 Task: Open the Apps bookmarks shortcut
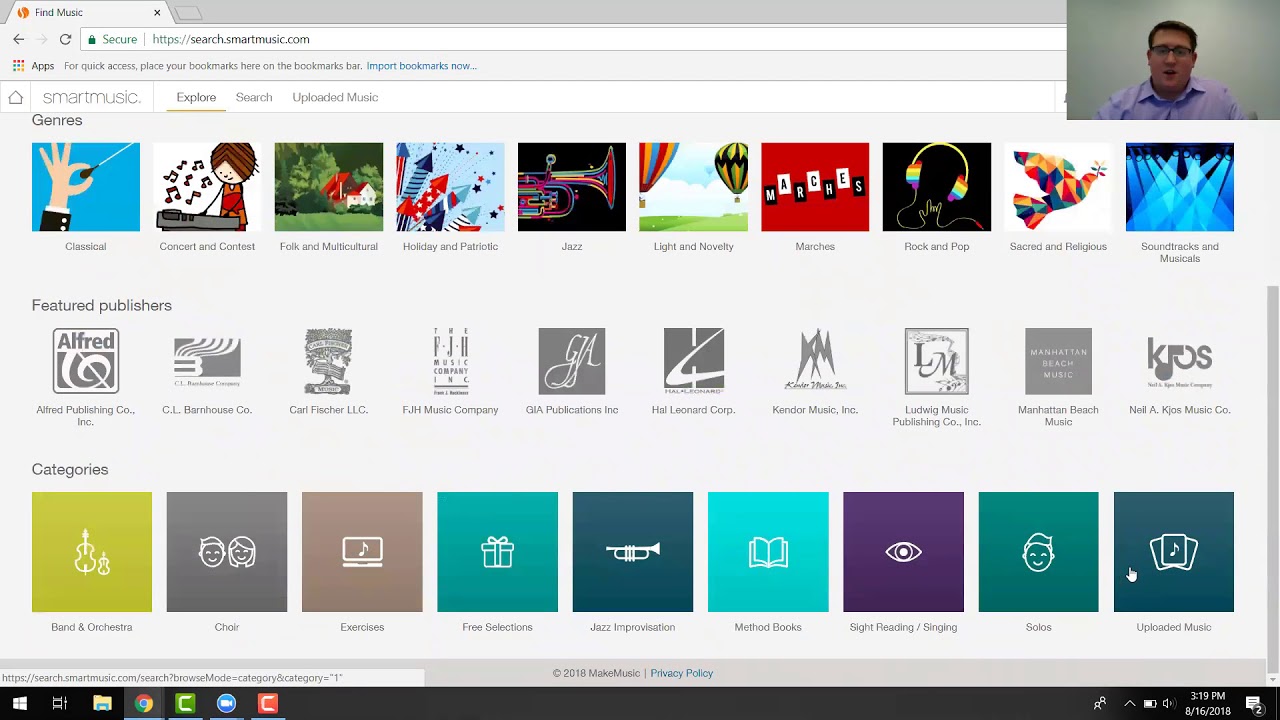click(33, 66)
